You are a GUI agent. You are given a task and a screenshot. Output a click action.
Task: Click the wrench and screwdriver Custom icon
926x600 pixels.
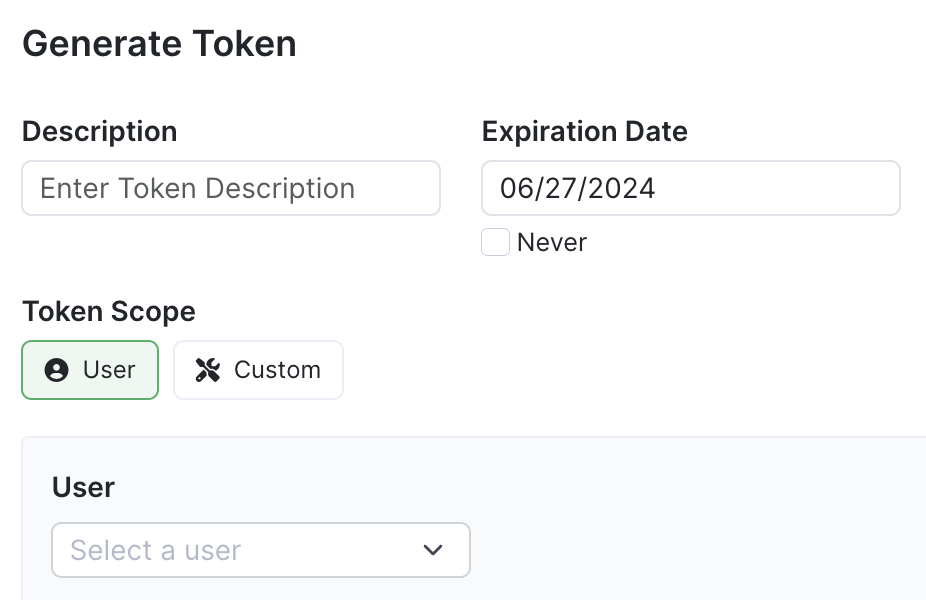click(208, 370)
